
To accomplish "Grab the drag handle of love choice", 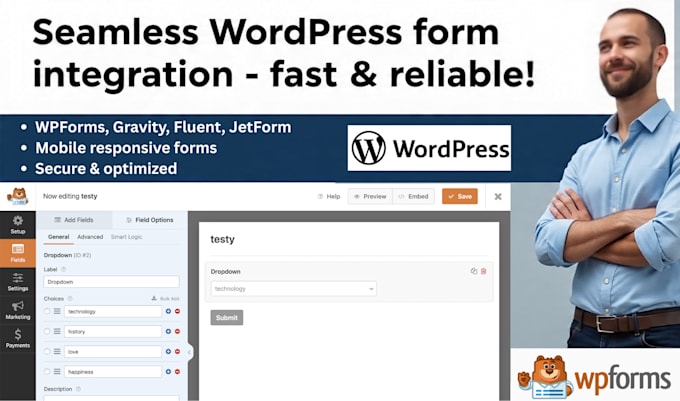I will click(57, 352).
